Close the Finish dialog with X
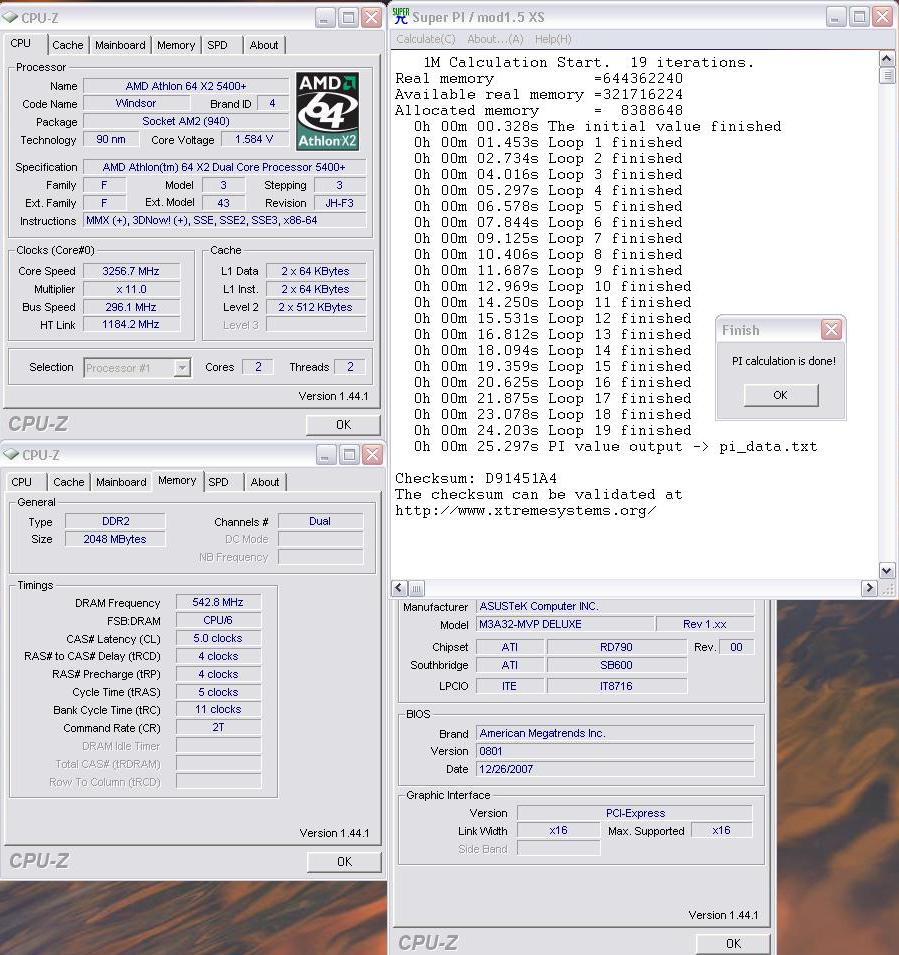The width and height of the screenshot is (899, 955). (x=831, y=330)
